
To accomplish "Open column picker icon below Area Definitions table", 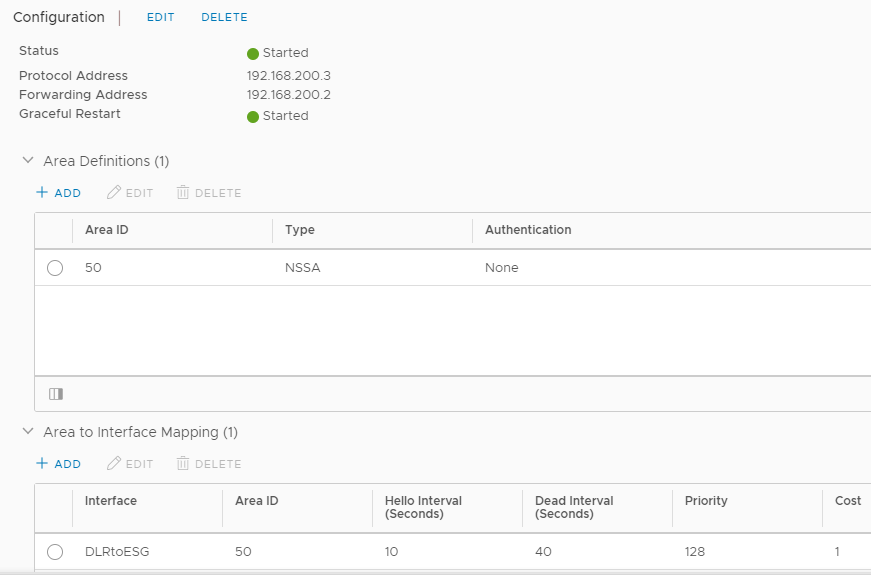I will (56, 394).
